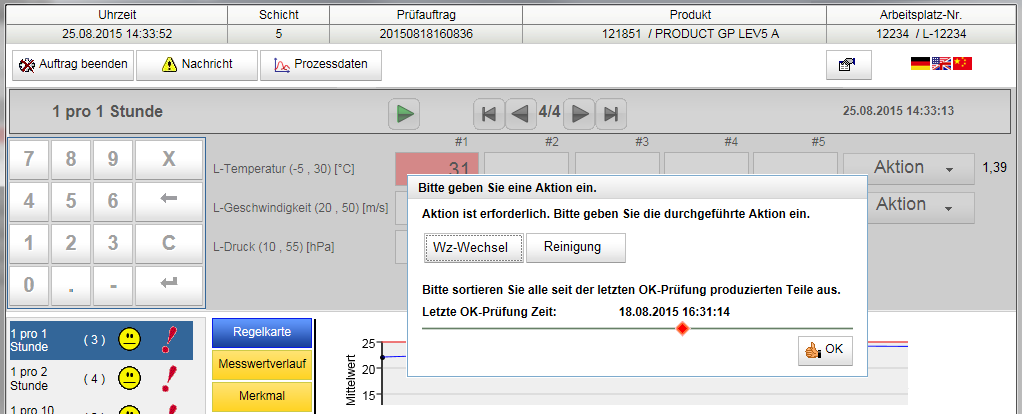The height and width of the screenshot is (414, 1024).
Task: Open the Nachricht warning message button
Action: [197, 65]
